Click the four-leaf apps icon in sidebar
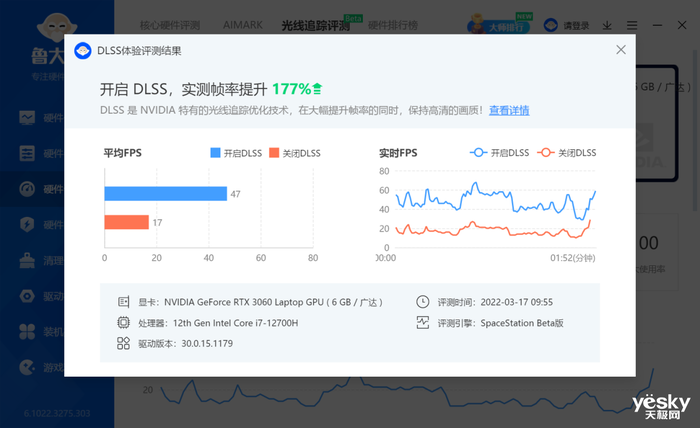This screenshot has width=700, height=428. pos(27,332)
